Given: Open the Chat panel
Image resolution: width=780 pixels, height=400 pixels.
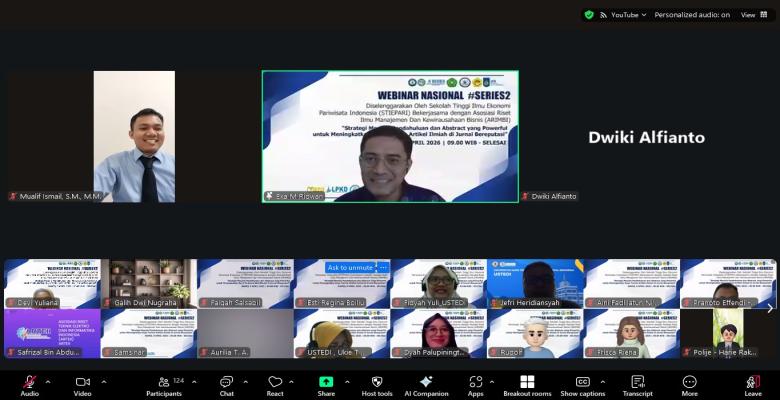Looking at the screenshot, I should [x=226, y=385].
